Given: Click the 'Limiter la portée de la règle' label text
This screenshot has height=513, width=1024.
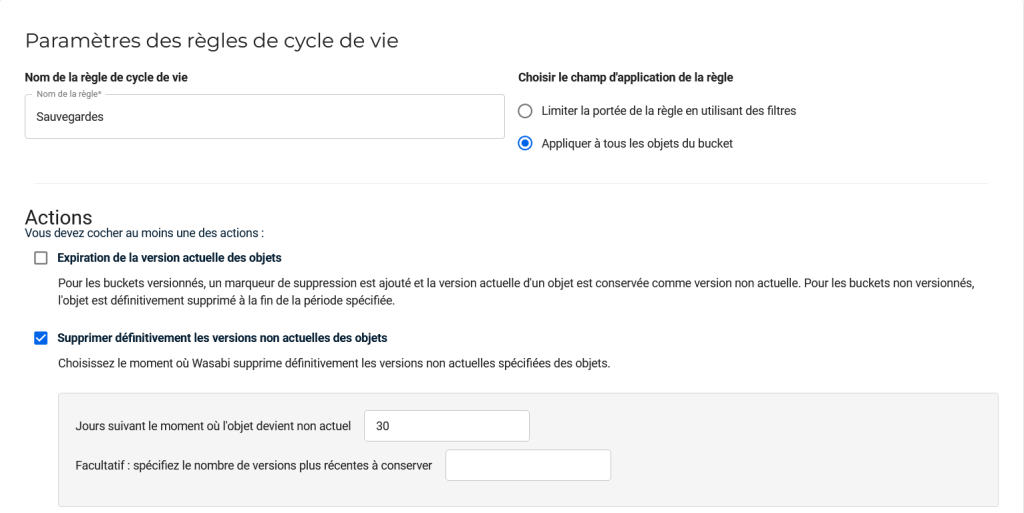Looking at the screenshot, I should (x=668, y=111).
